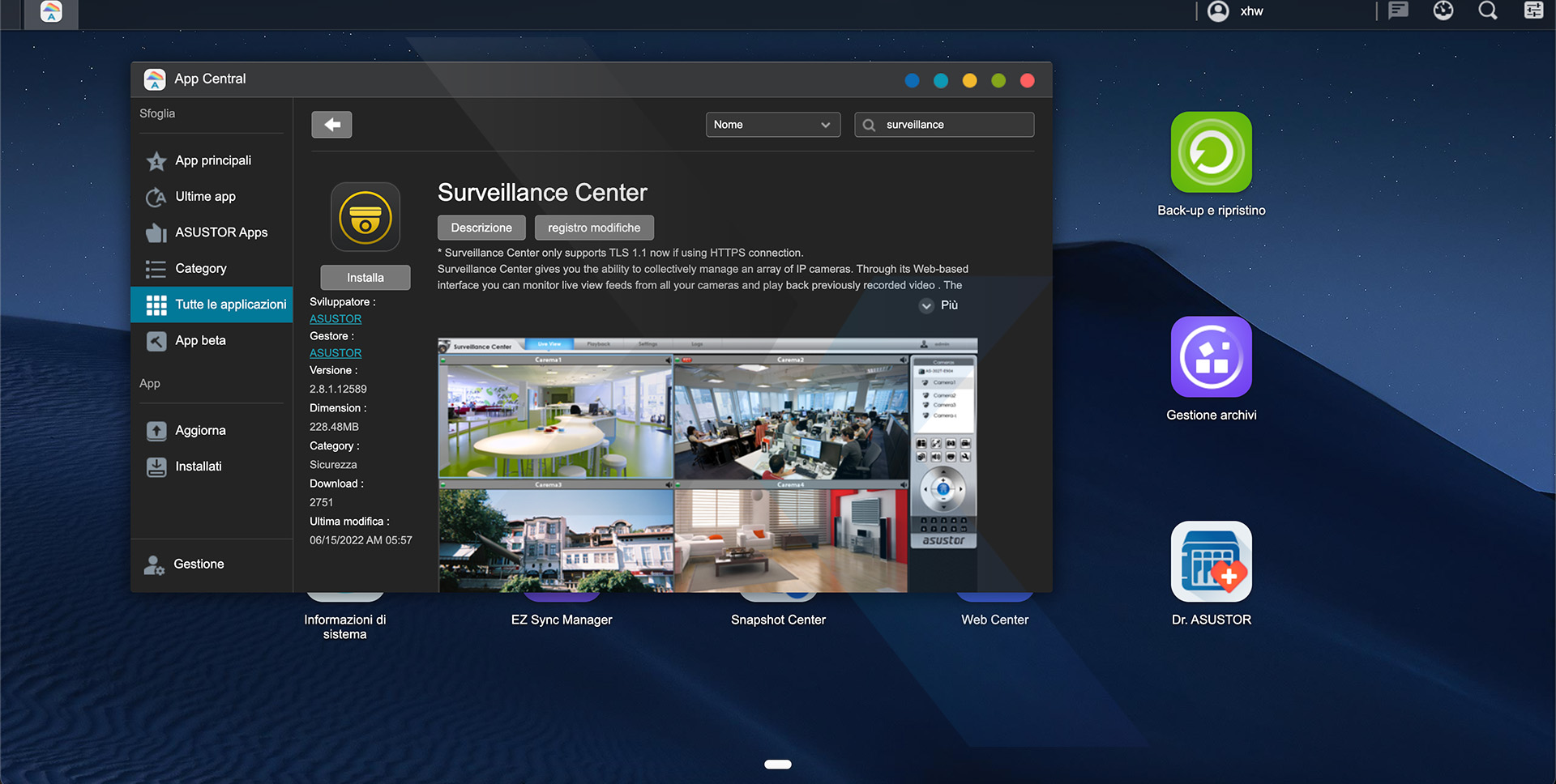Click the back arrow button
The height and width of the screenshot is (784, 1556).
coord(331,125)
